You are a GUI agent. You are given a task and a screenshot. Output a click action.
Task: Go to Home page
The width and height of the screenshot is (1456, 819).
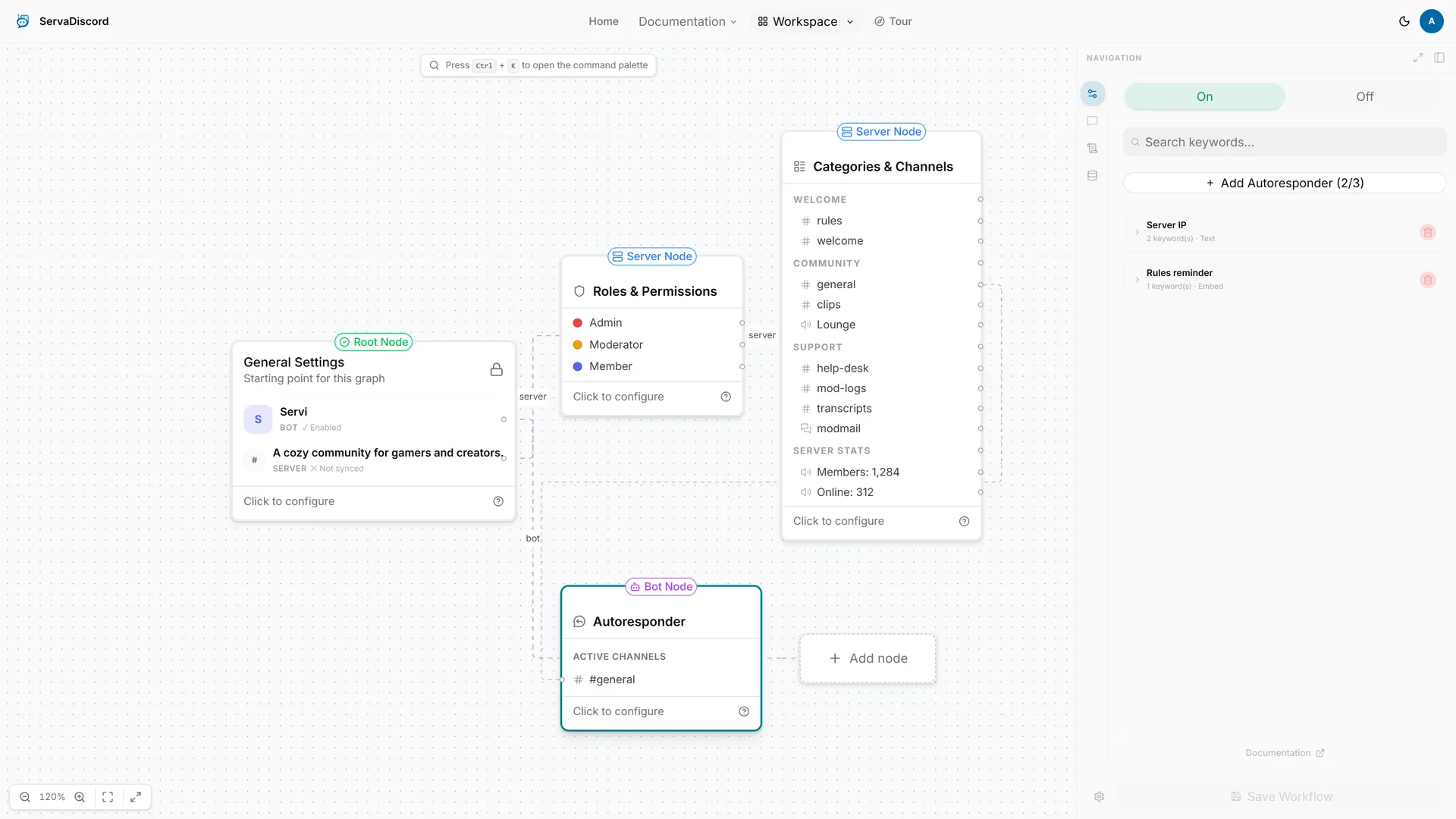[604, 21]
